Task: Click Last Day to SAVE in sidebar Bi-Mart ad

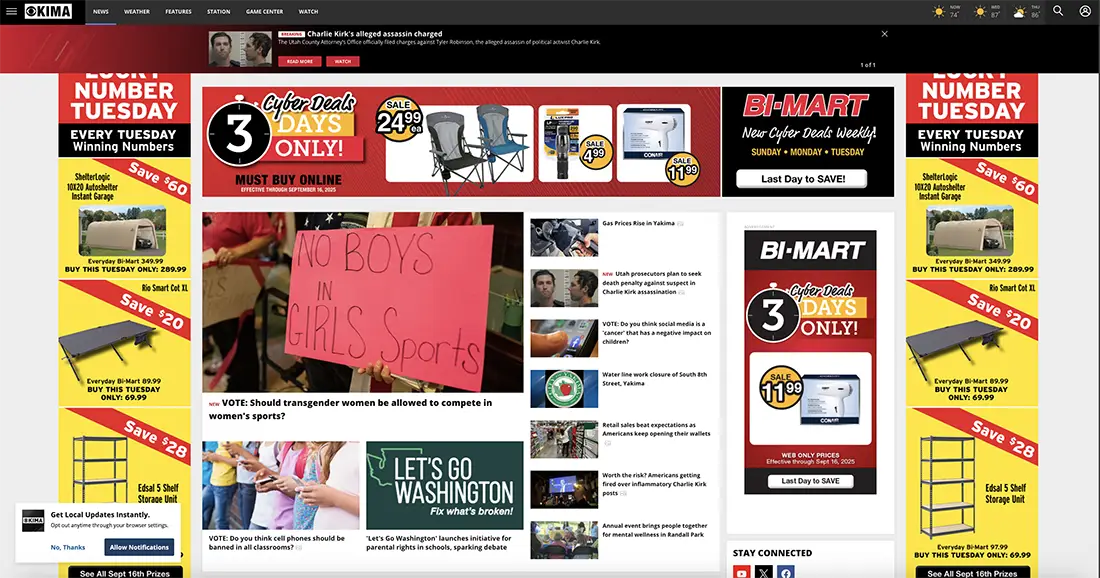Action: point(810,481)
